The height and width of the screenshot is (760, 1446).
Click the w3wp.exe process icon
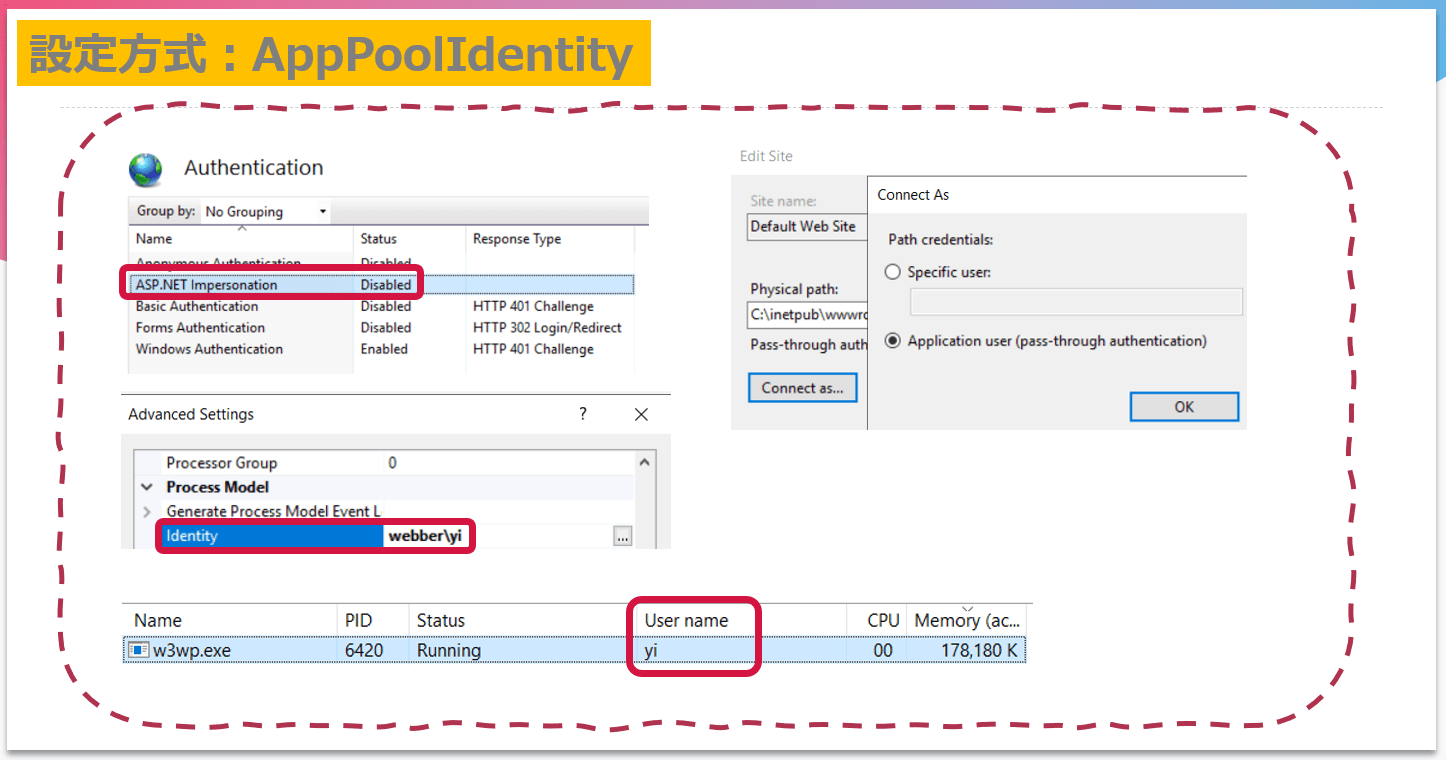(x=139, y=651)
